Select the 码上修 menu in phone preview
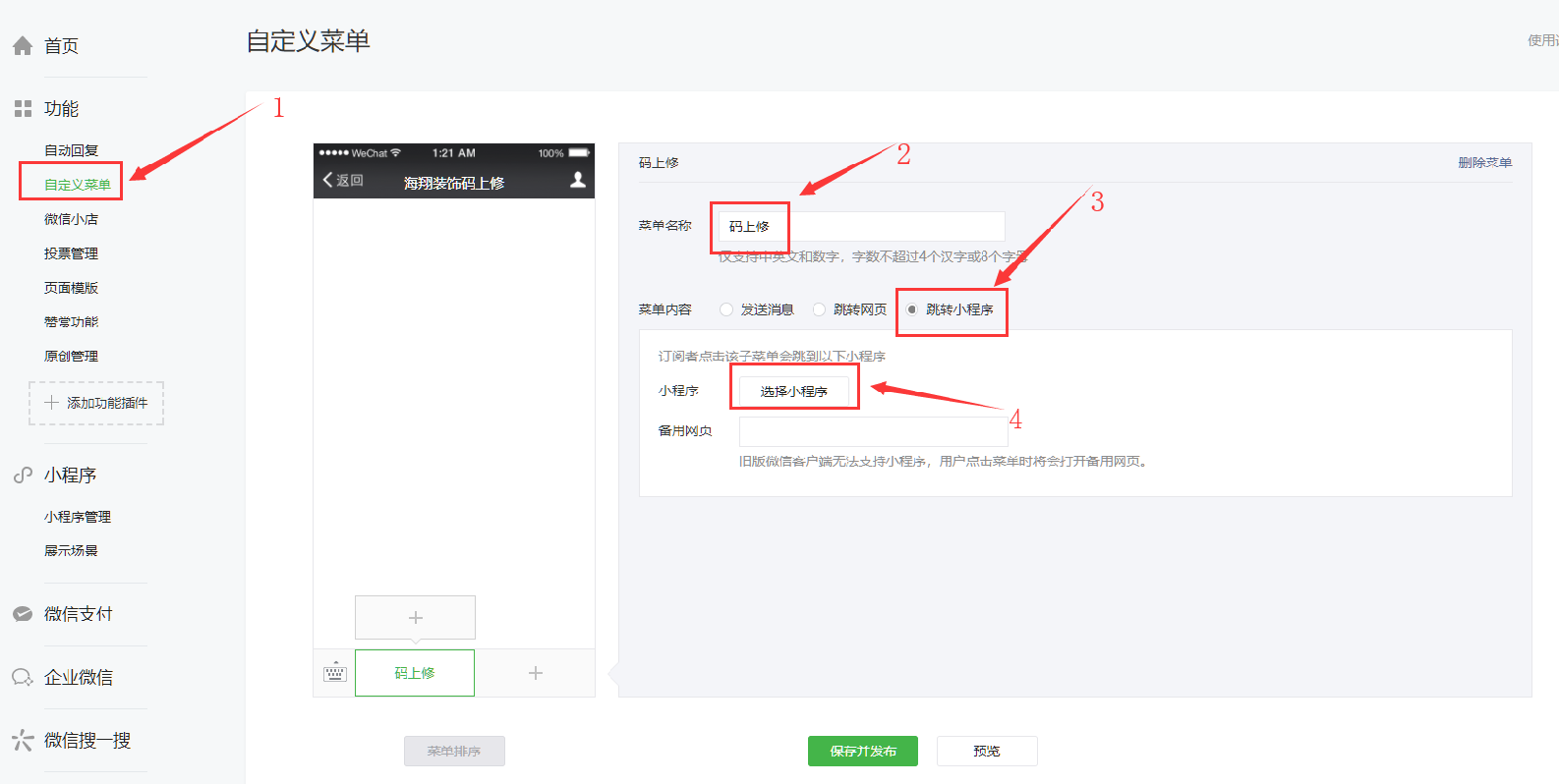Viewport: 1559px width, 784px height. pos(415,673)
